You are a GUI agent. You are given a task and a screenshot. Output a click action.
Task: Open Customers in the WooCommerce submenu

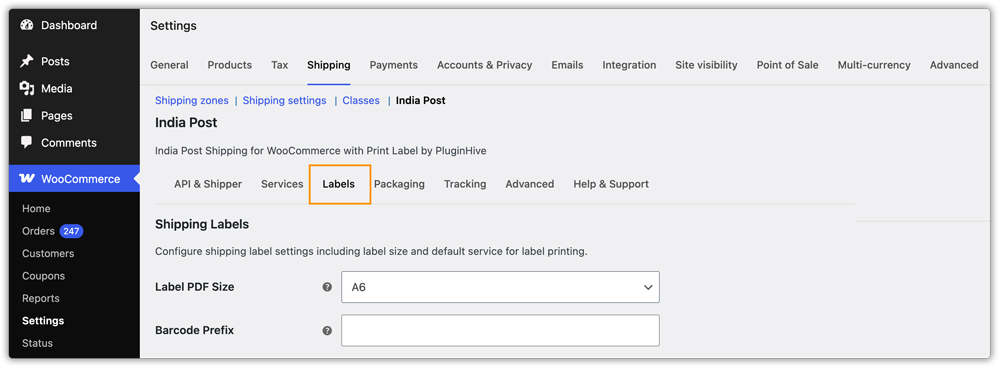[x=48, y=254]
